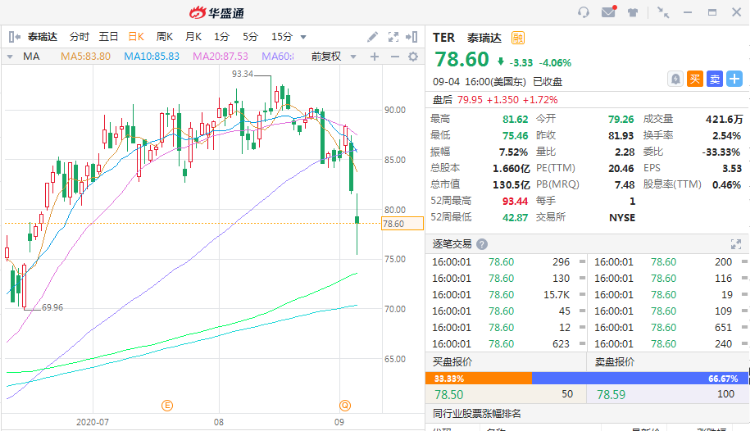Switch to 五日 five-day chart
The height and width of the screenshot is (431, 750).
(108, 37)
